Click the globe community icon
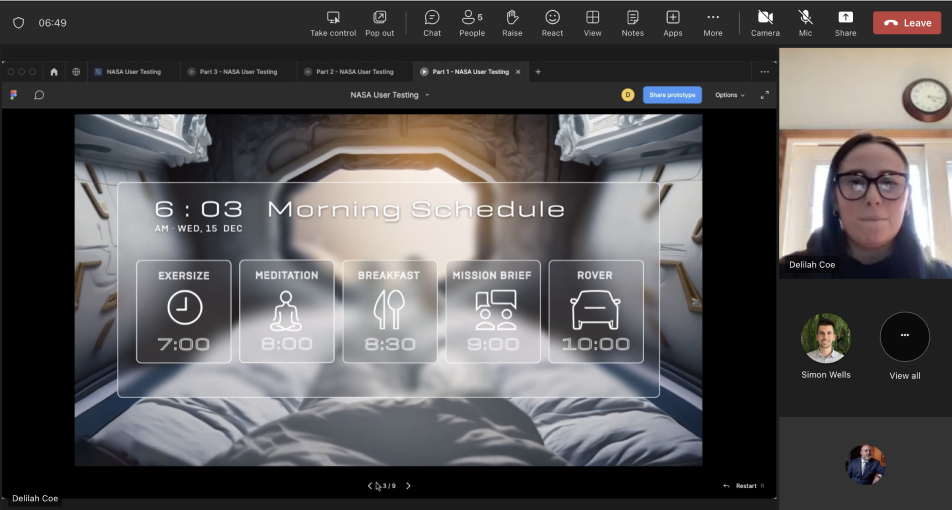The width and height of the screenshot is (952, 510). click(76, 72)
